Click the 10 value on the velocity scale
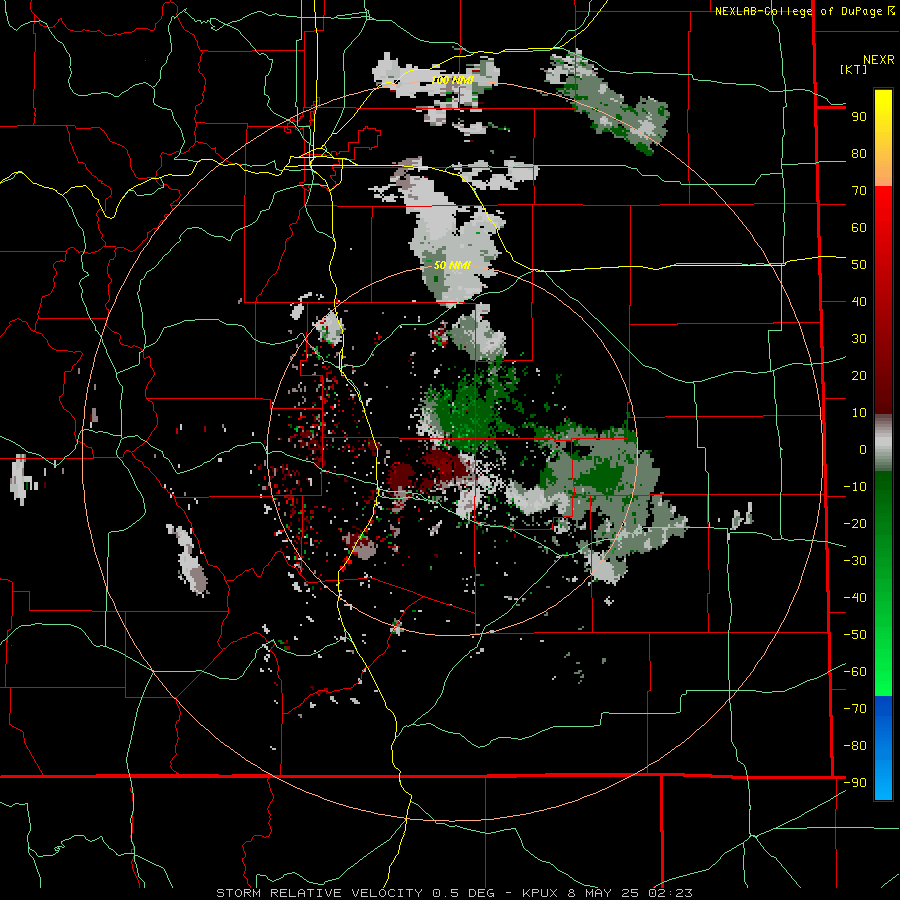 point(859,413)
